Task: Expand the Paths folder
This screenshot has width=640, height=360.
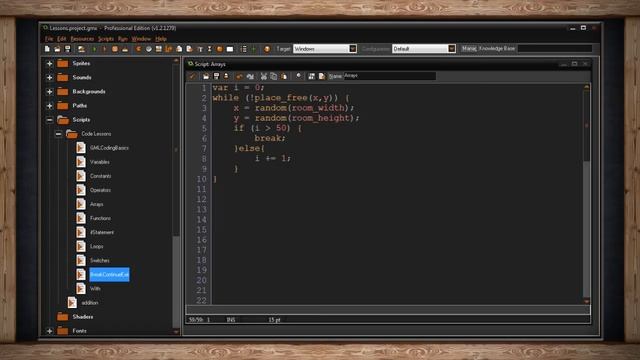Action: coord(49,106)
